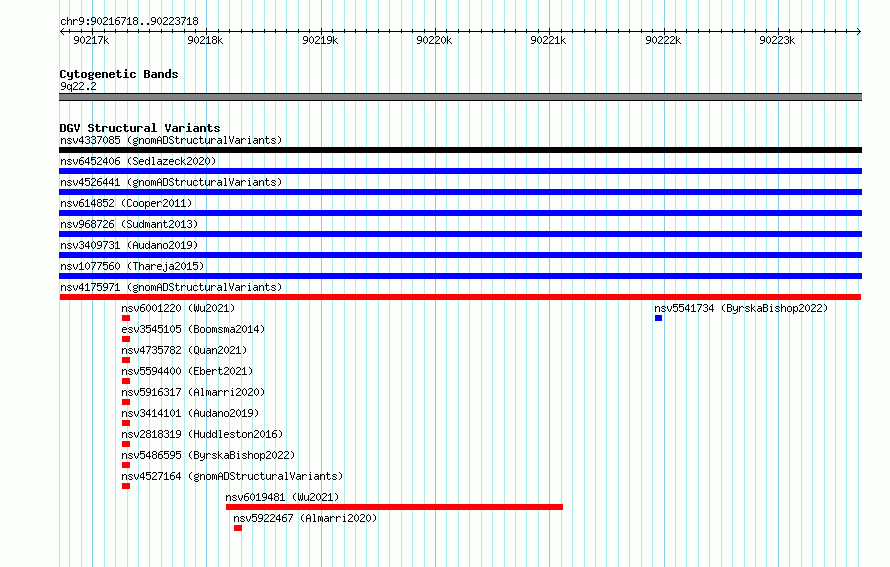Click the DGV Structural Variants track title

click(140, 128)
